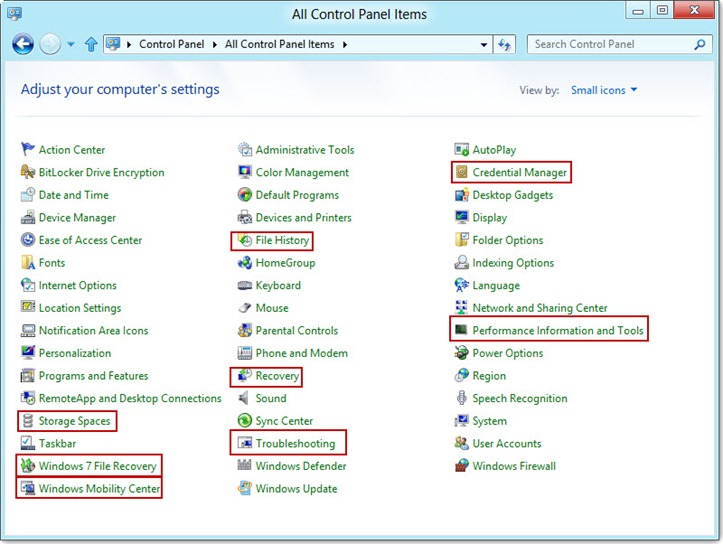Click the Performance Information and Tools icon
This screenshot has width=723, height=544.
click(461, 330)
